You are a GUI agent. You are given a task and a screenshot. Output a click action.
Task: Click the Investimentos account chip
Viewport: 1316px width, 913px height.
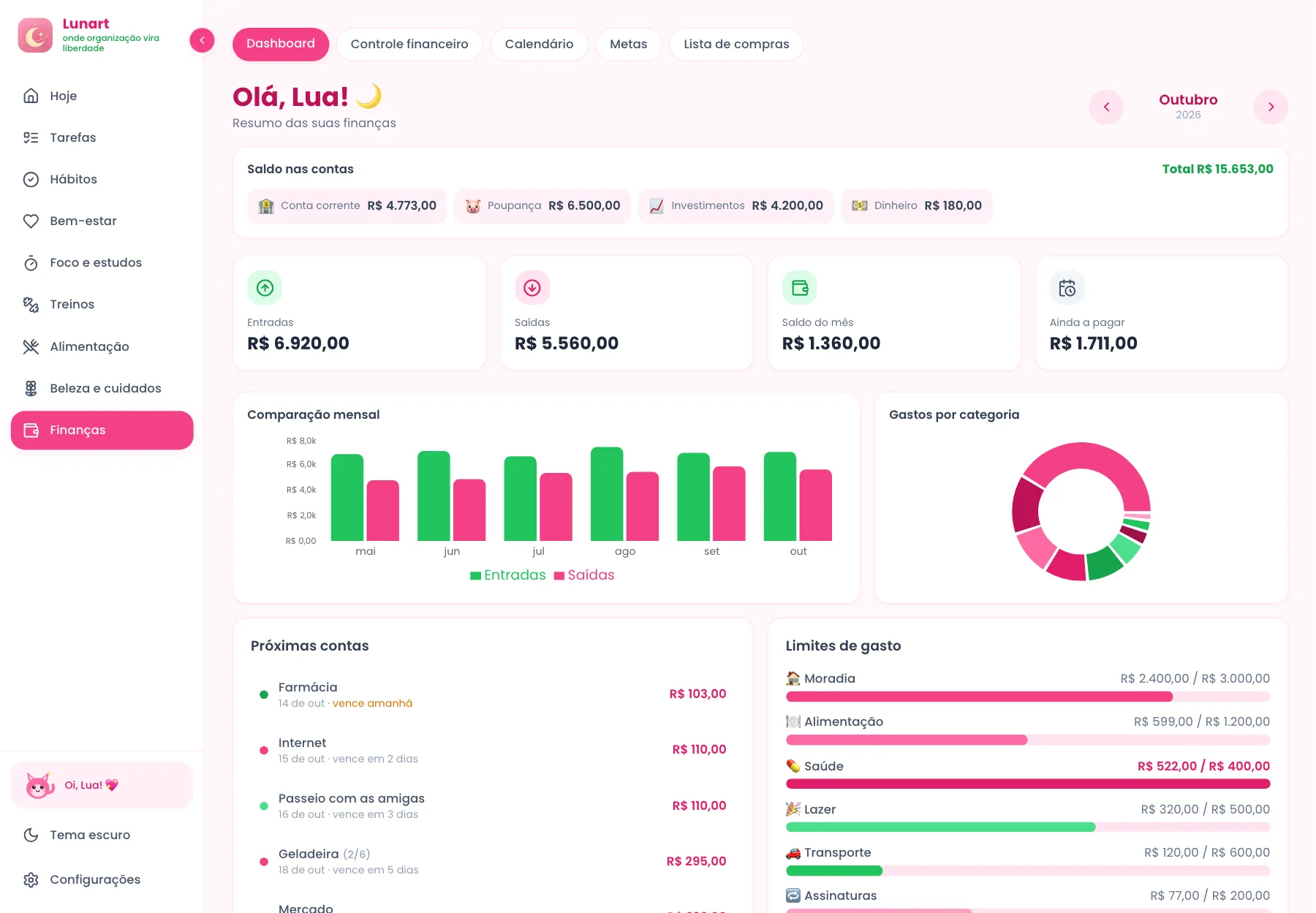pos(736,206)
